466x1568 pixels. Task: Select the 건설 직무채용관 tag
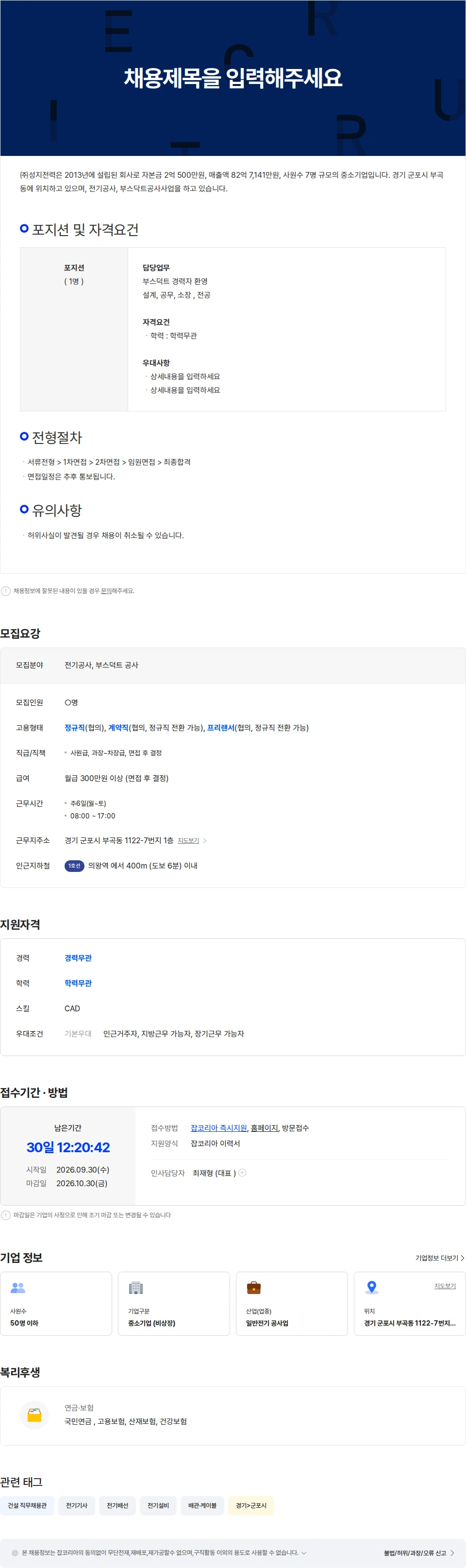(x=27, y=1505)
